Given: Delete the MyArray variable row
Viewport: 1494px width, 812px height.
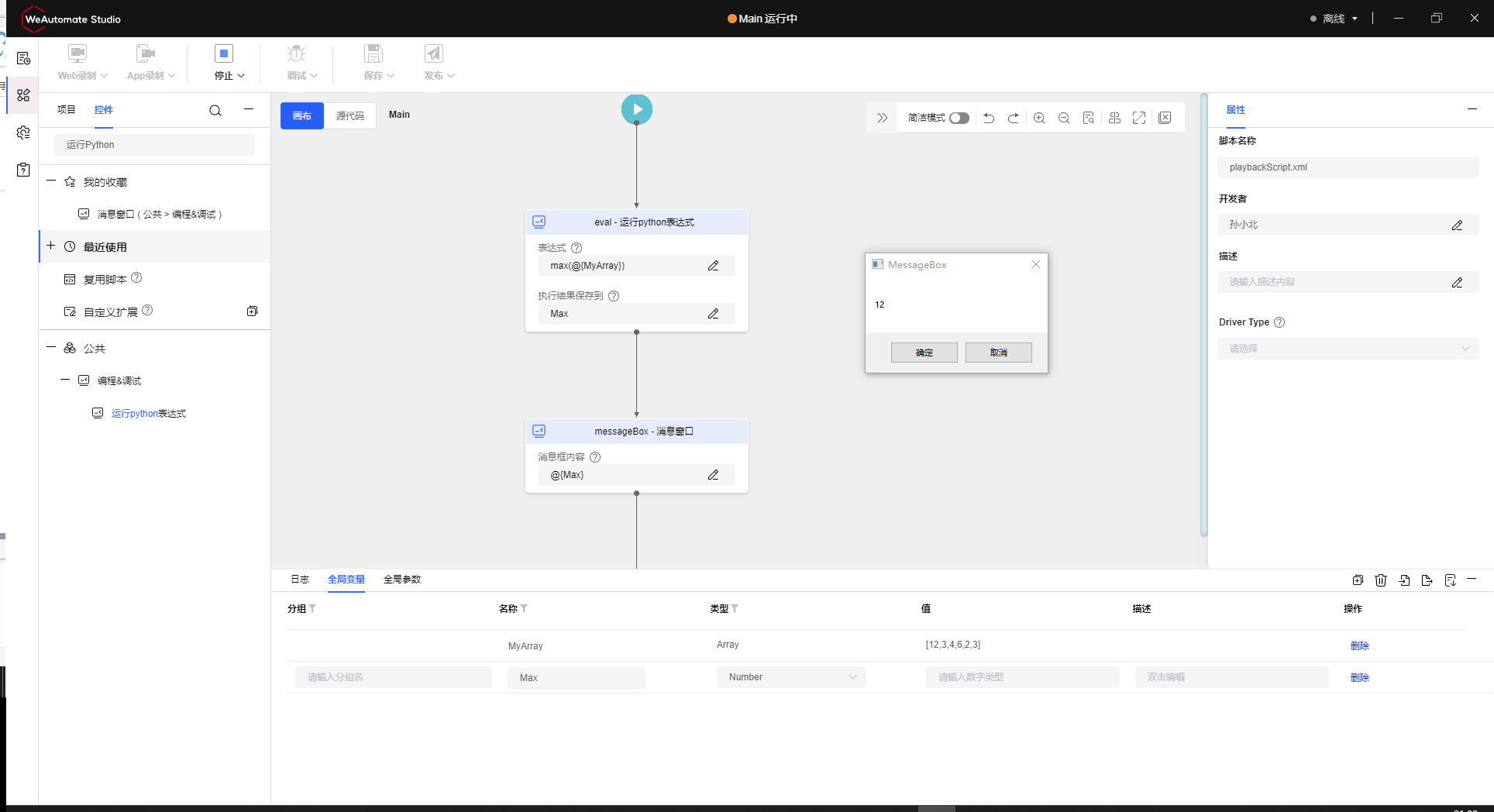Looking at the screenshot, I should (x=1360, y=646).
